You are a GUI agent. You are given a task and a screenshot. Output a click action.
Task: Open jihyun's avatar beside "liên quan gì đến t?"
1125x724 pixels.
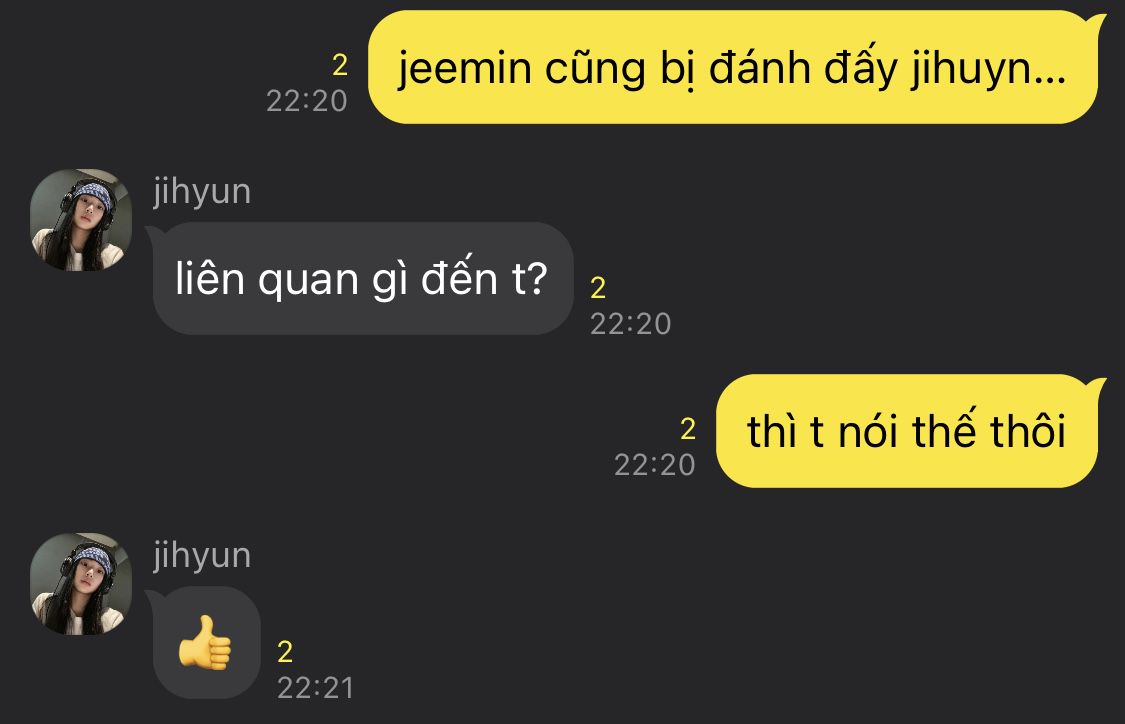[81, 220]
